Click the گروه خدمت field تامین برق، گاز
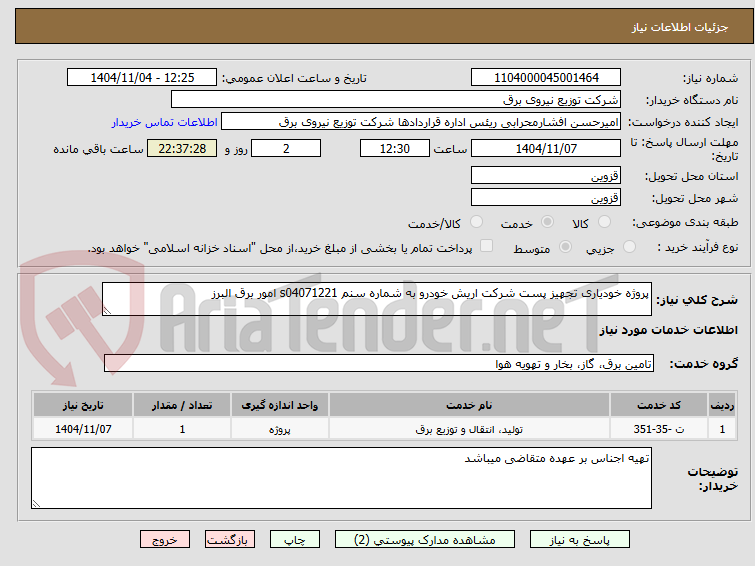 click(379, 364)
